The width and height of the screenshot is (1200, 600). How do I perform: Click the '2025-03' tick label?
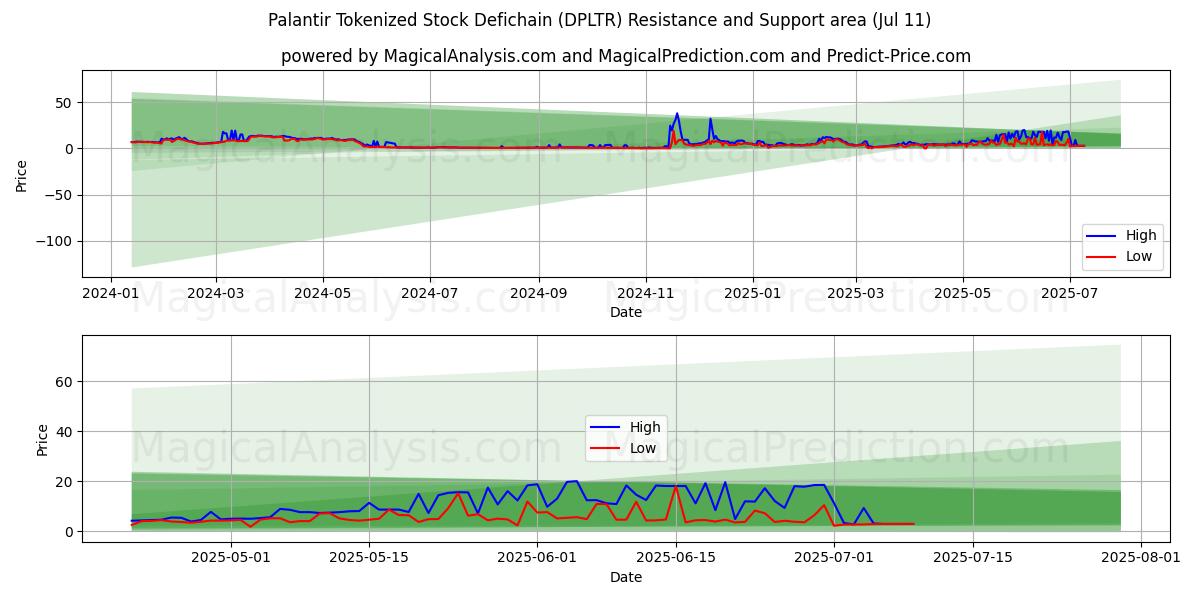click(856, 293)
